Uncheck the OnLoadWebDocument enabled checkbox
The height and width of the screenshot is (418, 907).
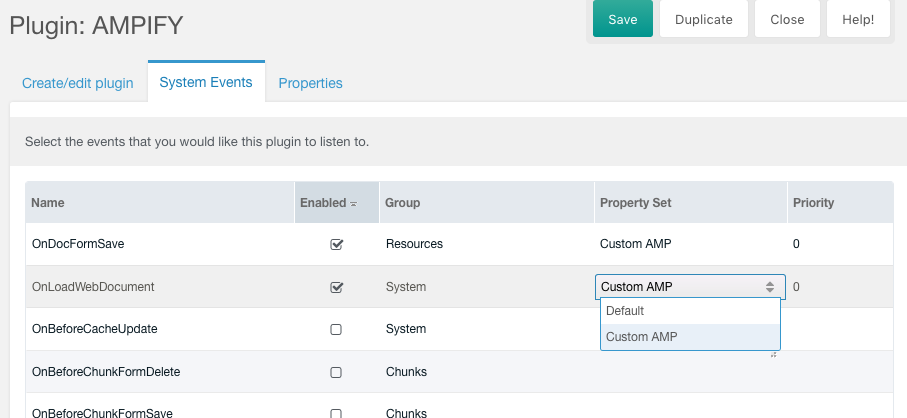(336, 287)
